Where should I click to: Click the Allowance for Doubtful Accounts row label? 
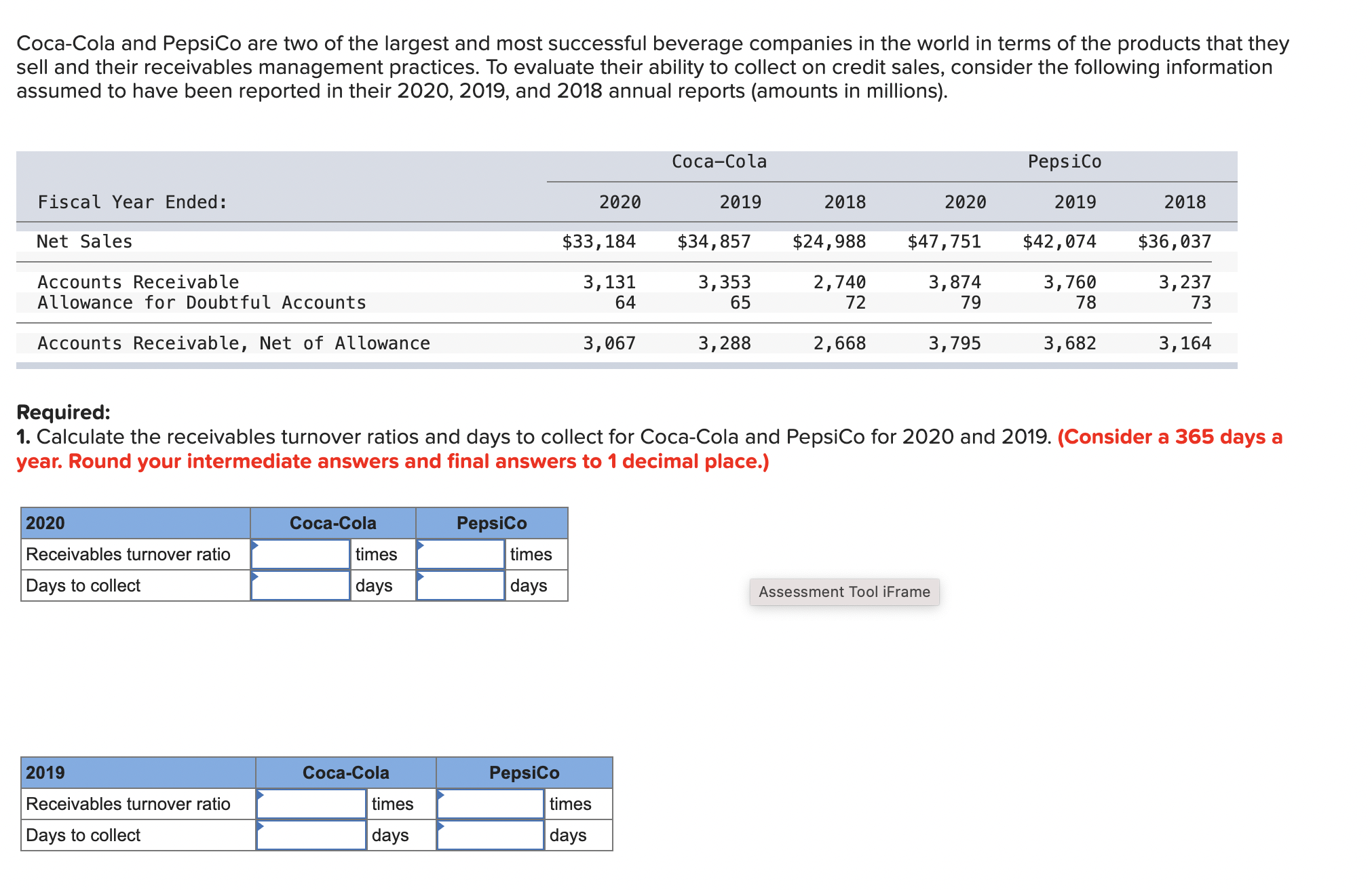[202, 303]
